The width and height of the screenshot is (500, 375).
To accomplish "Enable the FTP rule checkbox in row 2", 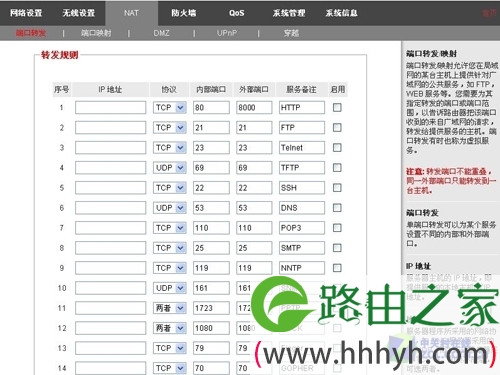I will tap(337, 127).
